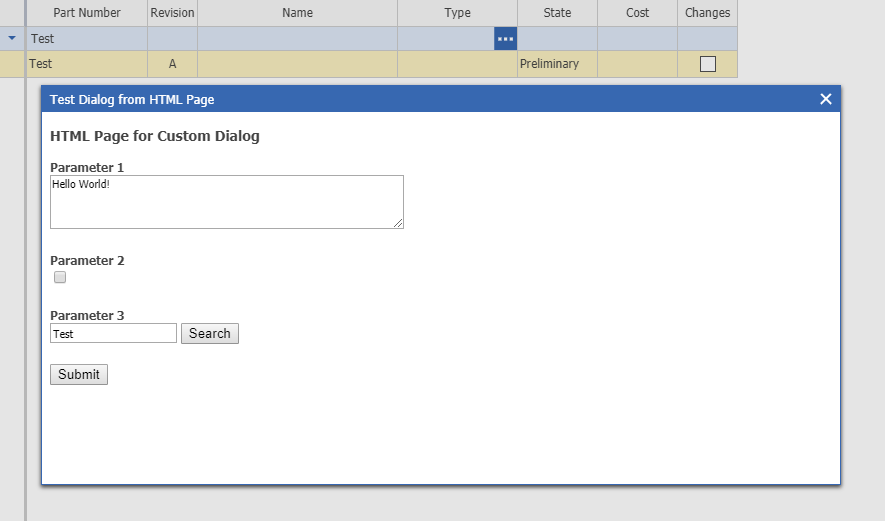Screen dimensions: 885x521
Task: Click the Name filter cell in the search row
Action: point(297,39)
